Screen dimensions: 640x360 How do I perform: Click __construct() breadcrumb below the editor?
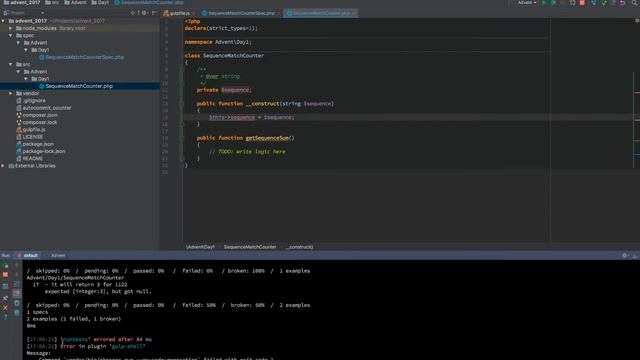299,247
